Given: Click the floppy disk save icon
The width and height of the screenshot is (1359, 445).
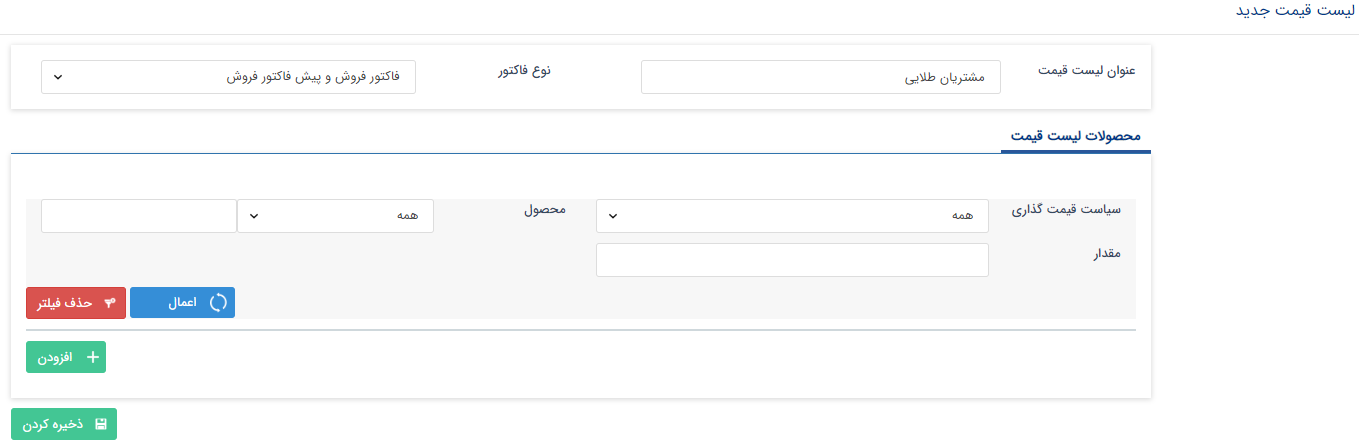Looking at the screenshot, I should click(101, 424).
